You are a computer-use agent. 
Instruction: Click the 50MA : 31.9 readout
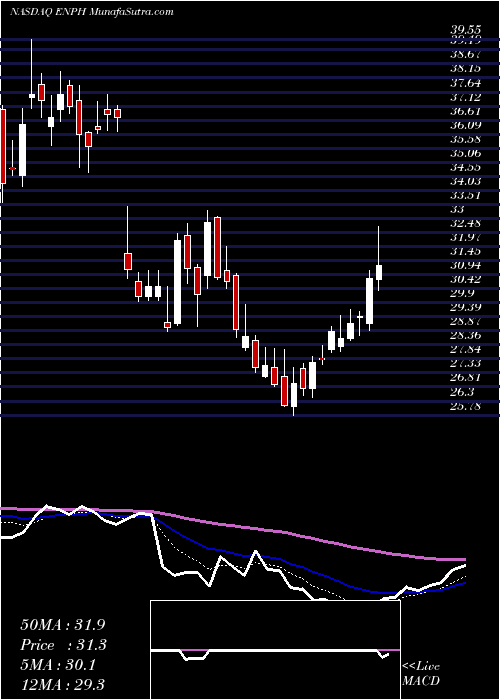click(62, 625)
